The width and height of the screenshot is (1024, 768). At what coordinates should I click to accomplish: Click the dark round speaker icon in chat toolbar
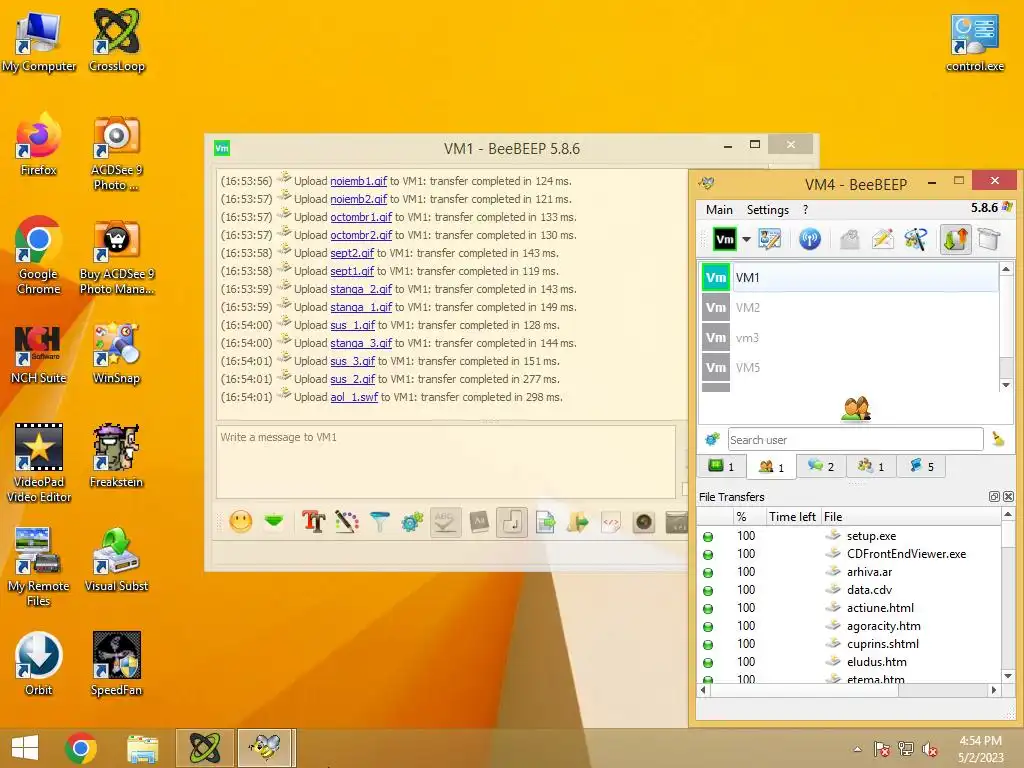[644, 522]
